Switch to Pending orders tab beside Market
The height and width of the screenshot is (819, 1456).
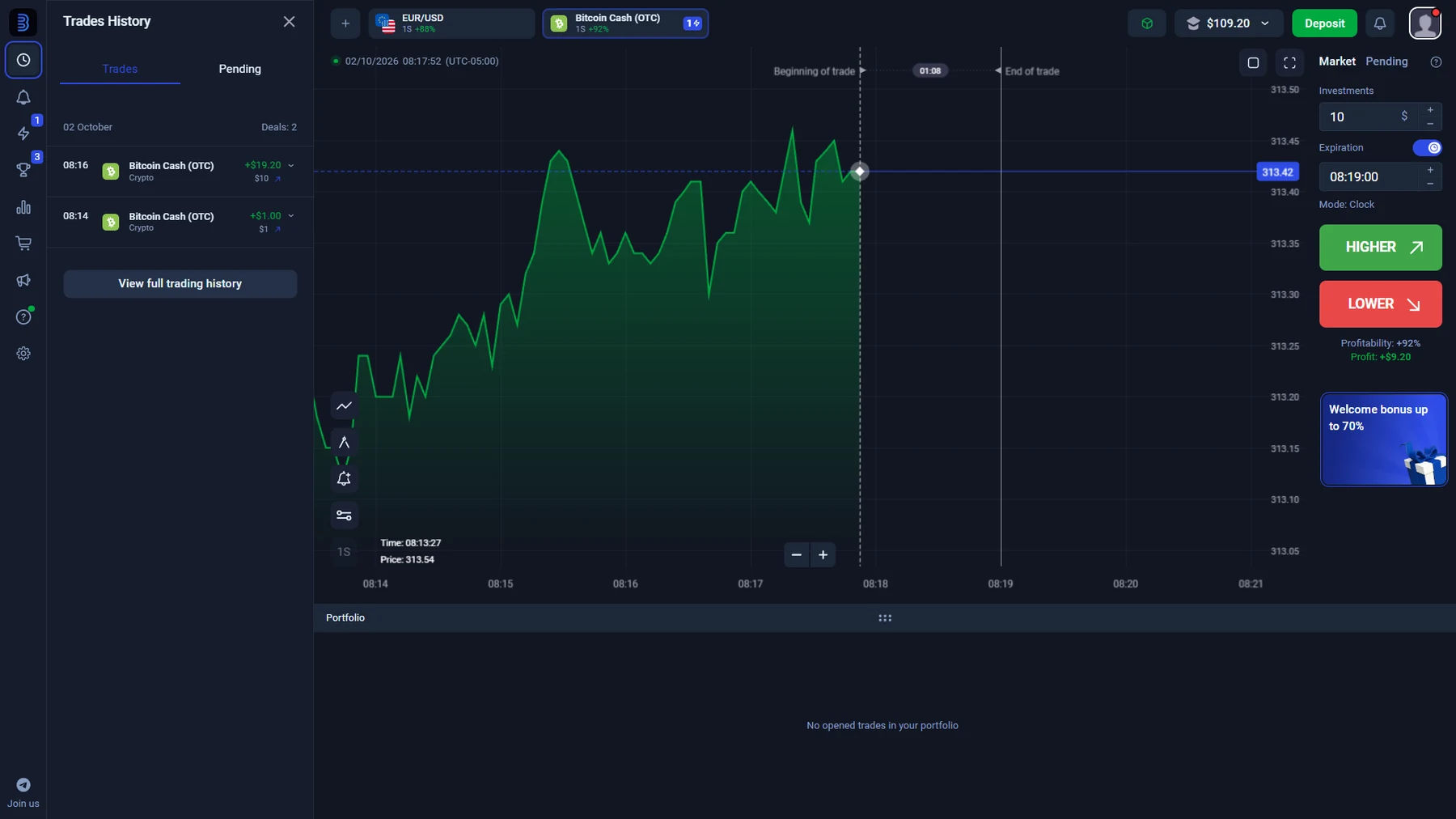coord(1386,62)
